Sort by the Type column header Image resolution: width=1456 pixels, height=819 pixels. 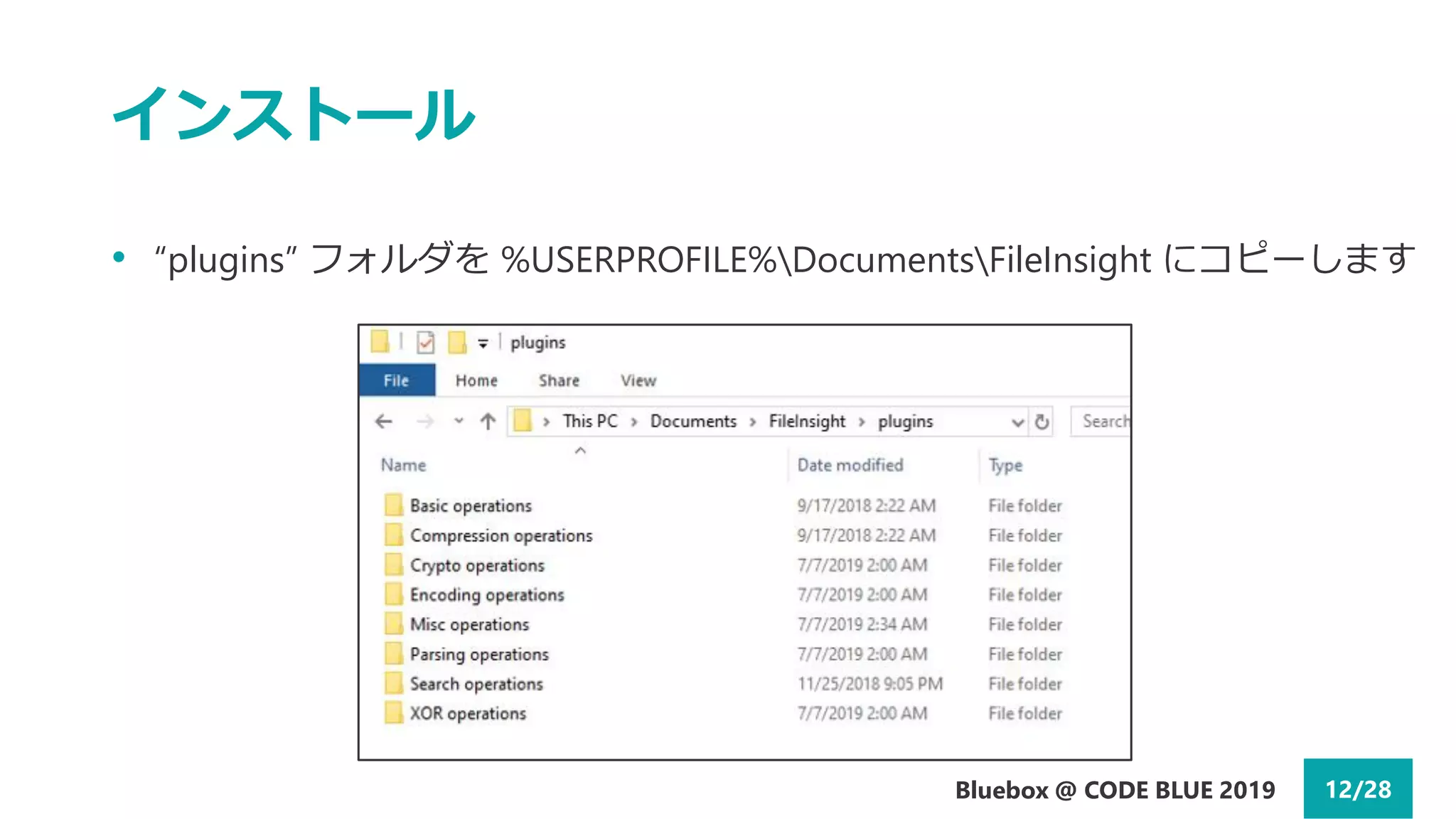1005,466
